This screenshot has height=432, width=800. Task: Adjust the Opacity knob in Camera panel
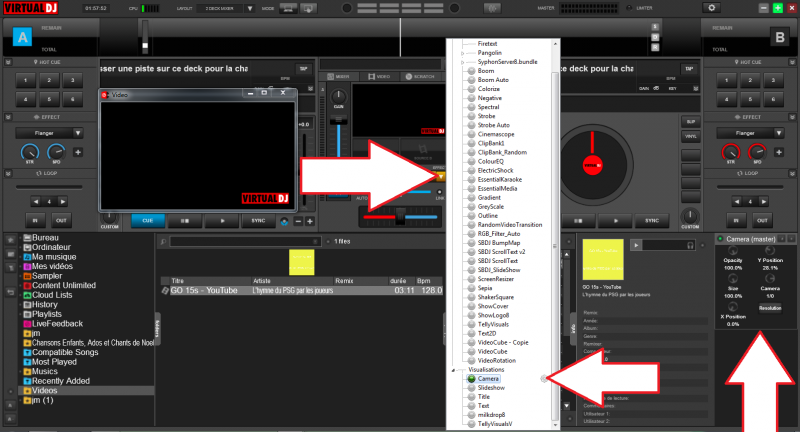733,250
